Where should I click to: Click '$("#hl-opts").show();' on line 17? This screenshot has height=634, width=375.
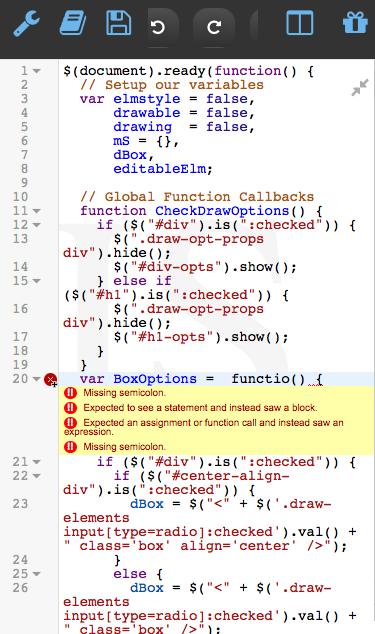point(201,337)
